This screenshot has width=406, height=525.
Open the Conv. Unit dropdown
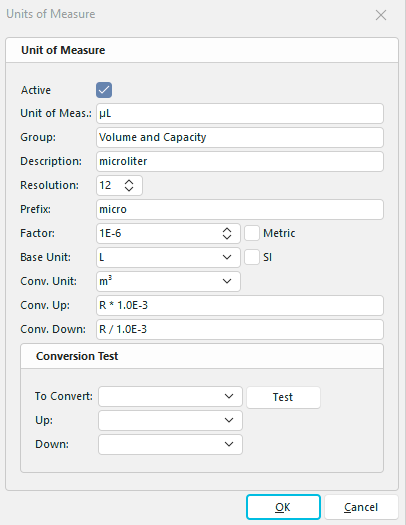pos(227,281)
